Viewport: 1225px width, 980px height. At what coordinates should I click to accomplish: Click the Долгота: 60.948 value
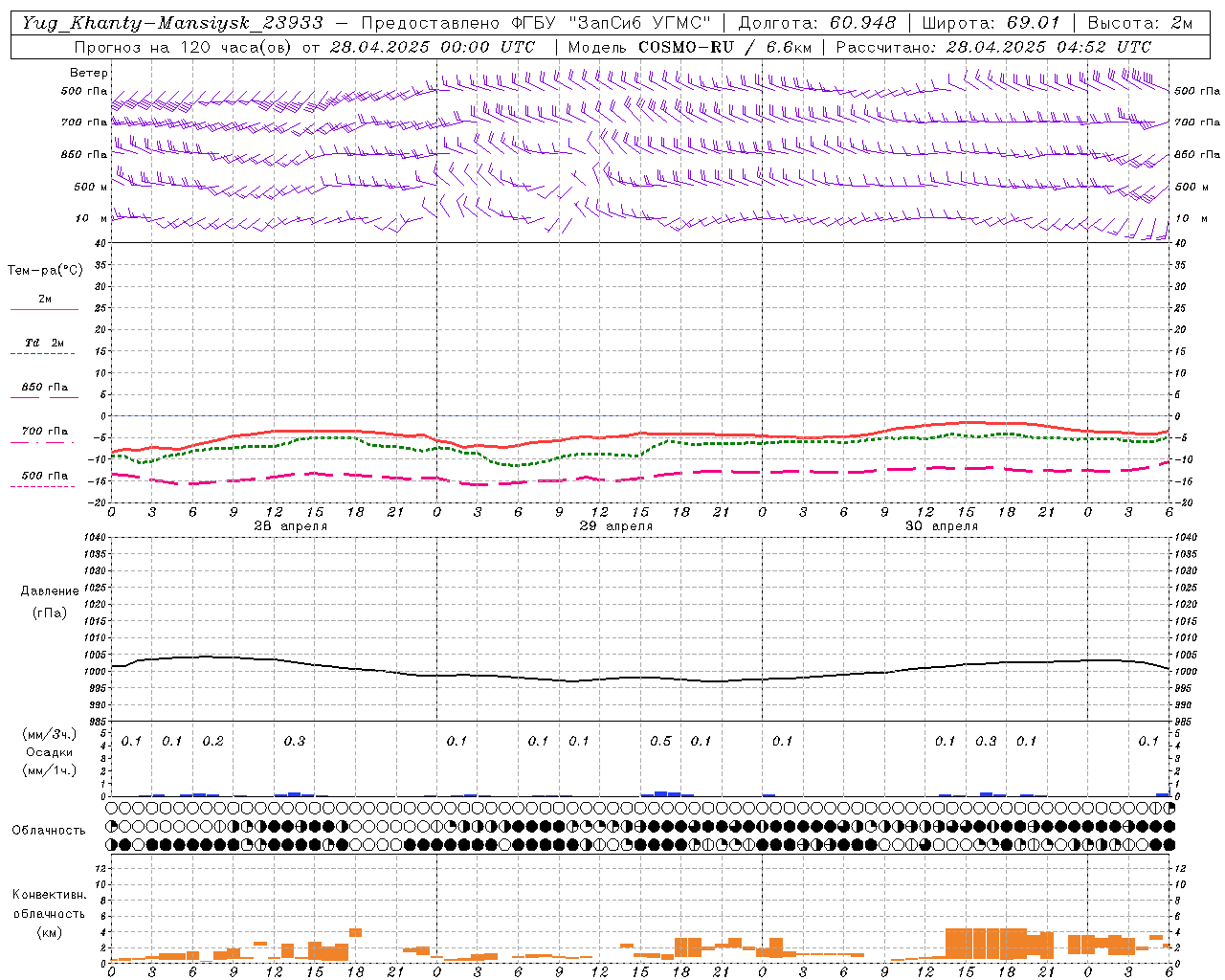(817, 22)
